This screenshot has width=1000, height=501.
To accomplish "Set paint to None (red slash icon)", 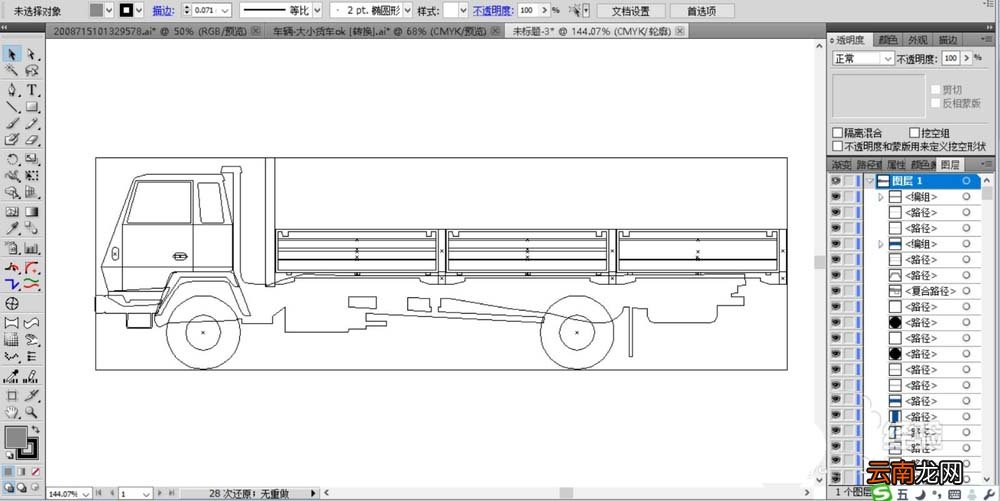I will click(x=35, y=472).
